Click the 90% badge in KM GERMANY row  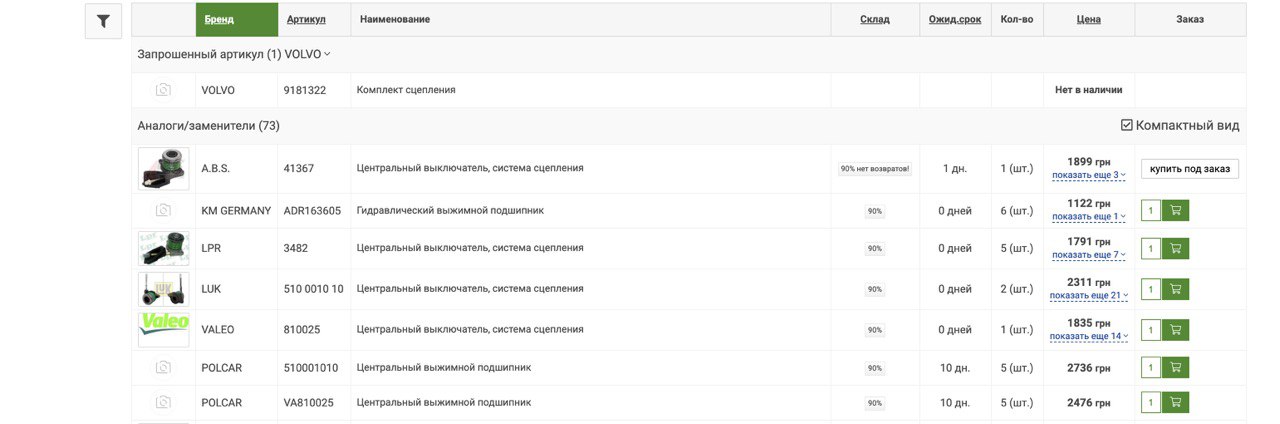pos(875,211)
